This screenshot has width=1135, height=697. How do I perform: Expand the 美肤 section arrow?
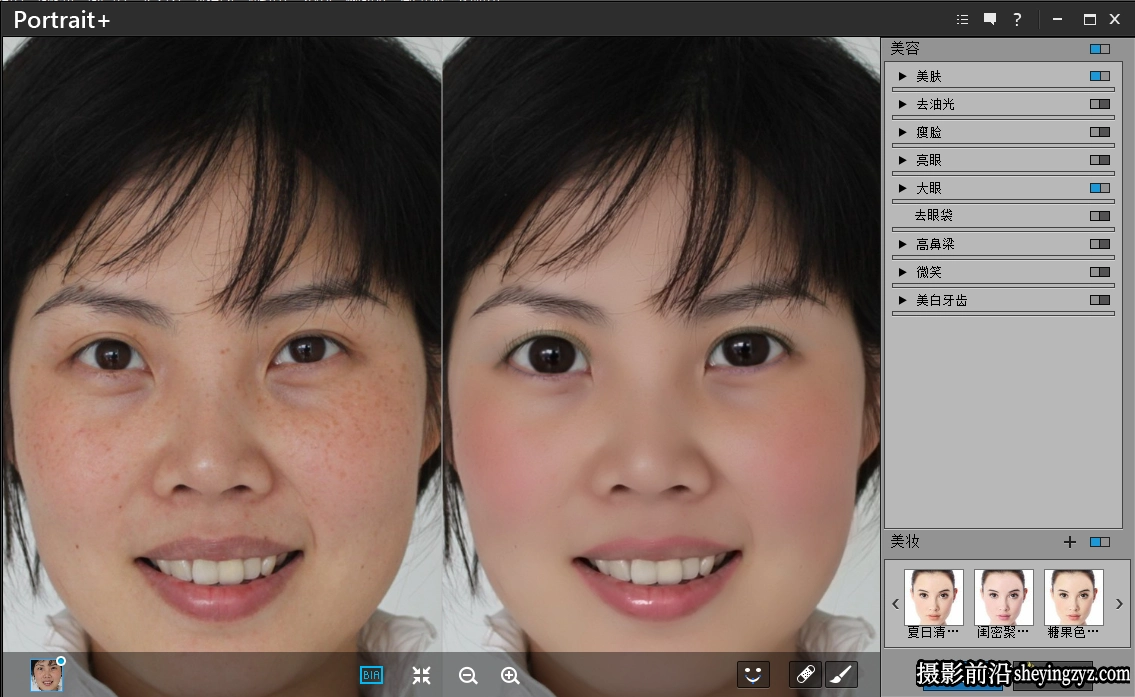click(x=902, y=76)
